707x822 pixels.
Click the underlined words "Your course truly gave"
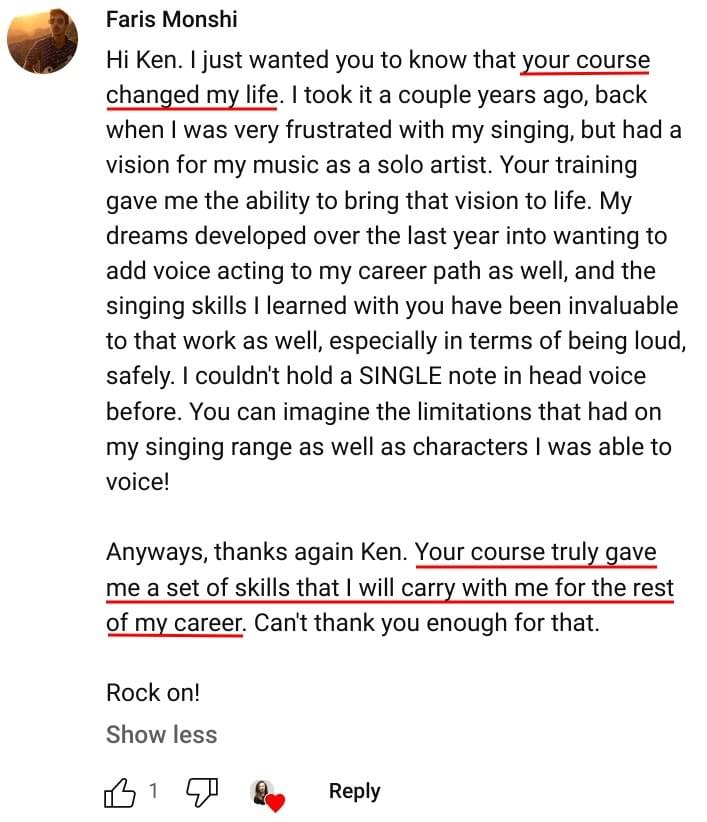point(535,552)
